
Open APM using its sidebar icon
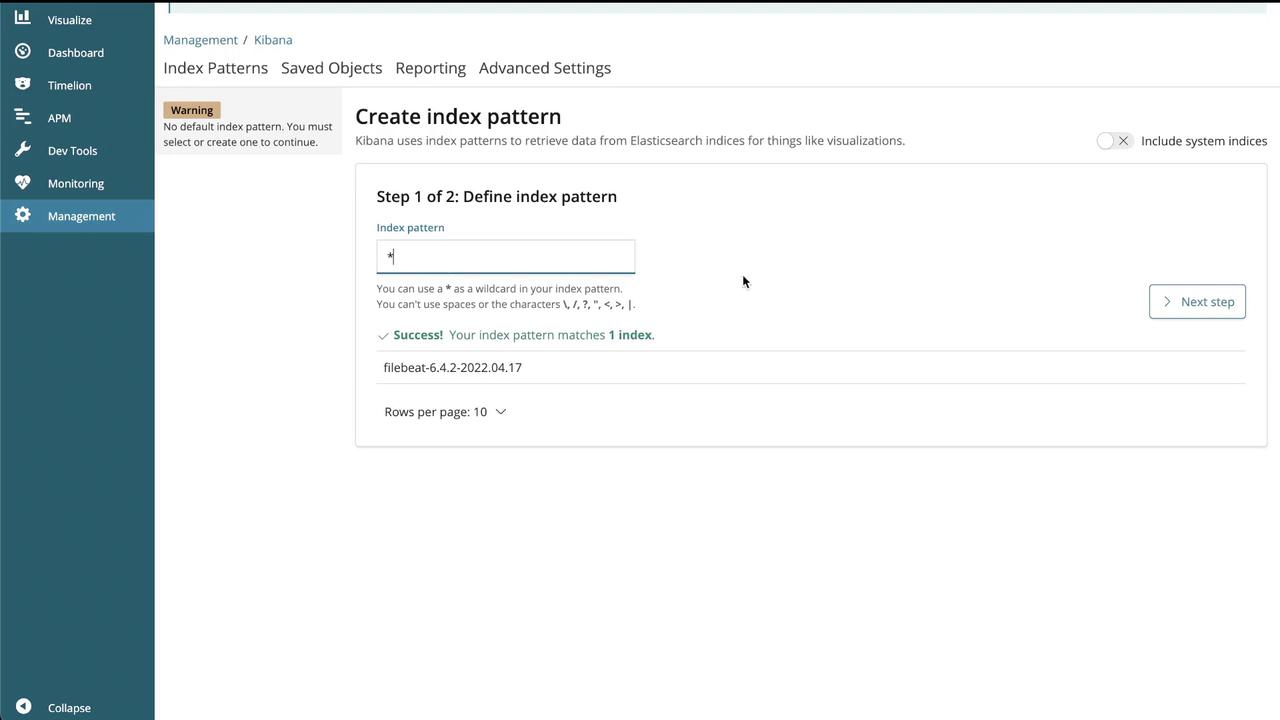click(22, 117)
